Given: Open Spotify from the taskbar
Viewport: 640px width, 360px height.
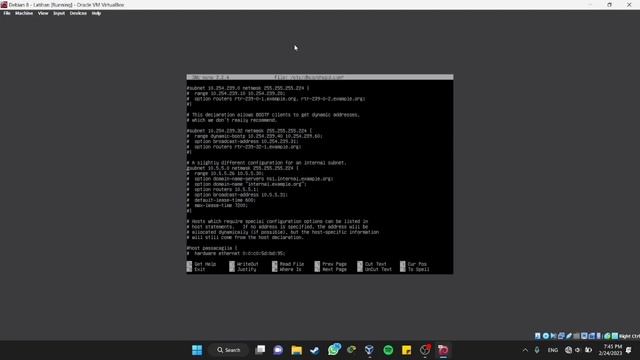Looking at the screenshot, I should 388,350.
